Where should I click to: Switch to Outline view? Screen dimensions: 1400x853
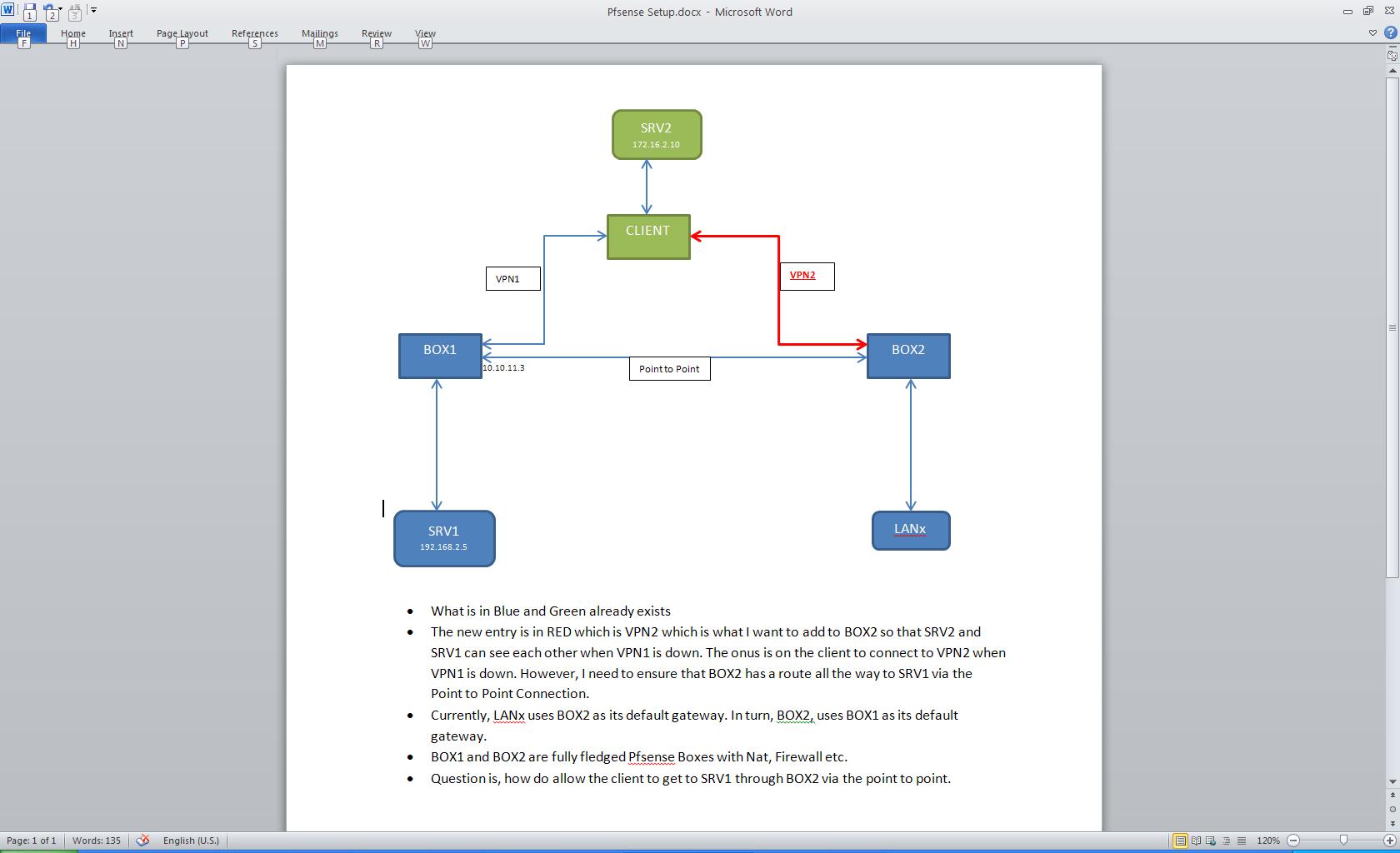point(1227,841)
